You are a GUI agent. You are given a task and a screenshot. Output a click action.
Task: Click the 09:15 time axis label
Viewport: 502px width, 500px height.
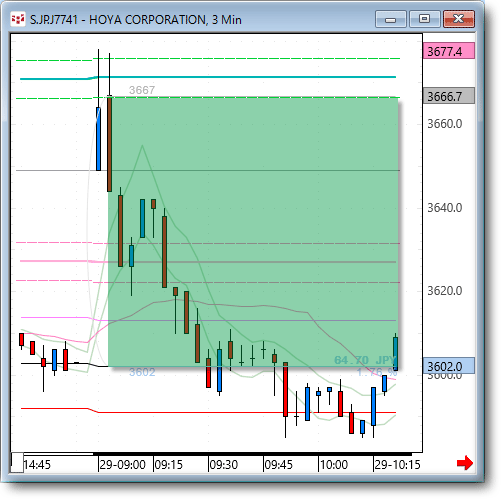coord(169,464)
